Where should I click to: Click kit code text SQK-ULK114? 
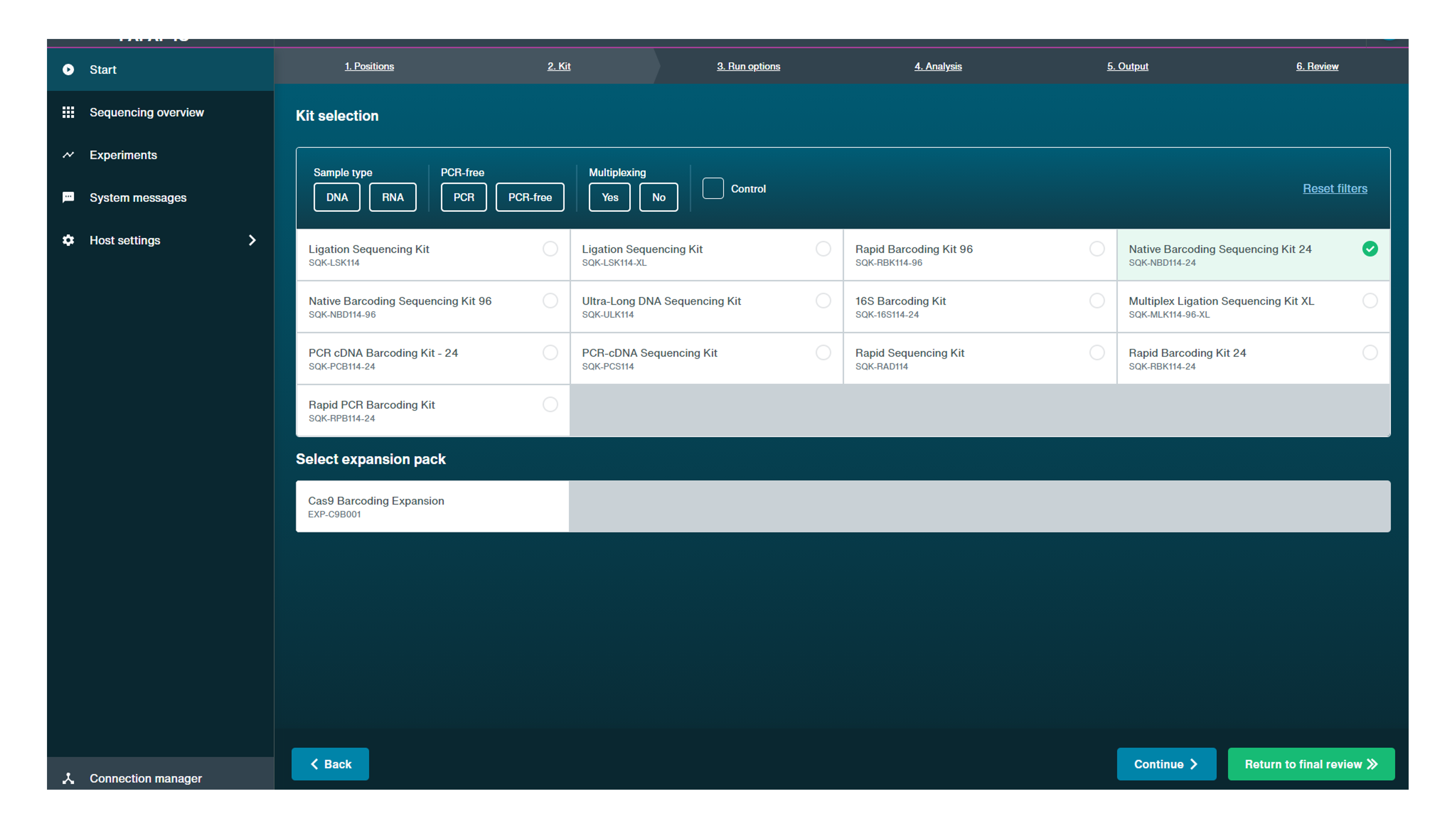pyautogui.click(x=608, y=315)
